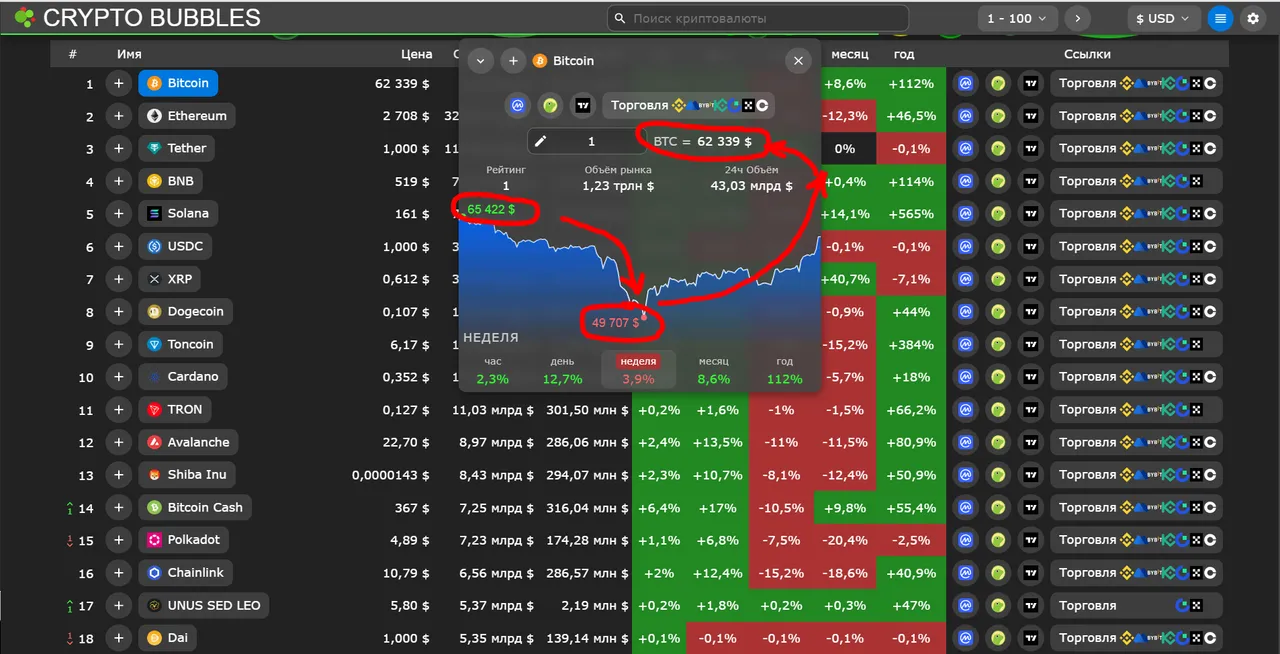1280x654 pixels.
Task: Open CoinMarketCap icon in Dogecoin row
Action: point(965,312)
